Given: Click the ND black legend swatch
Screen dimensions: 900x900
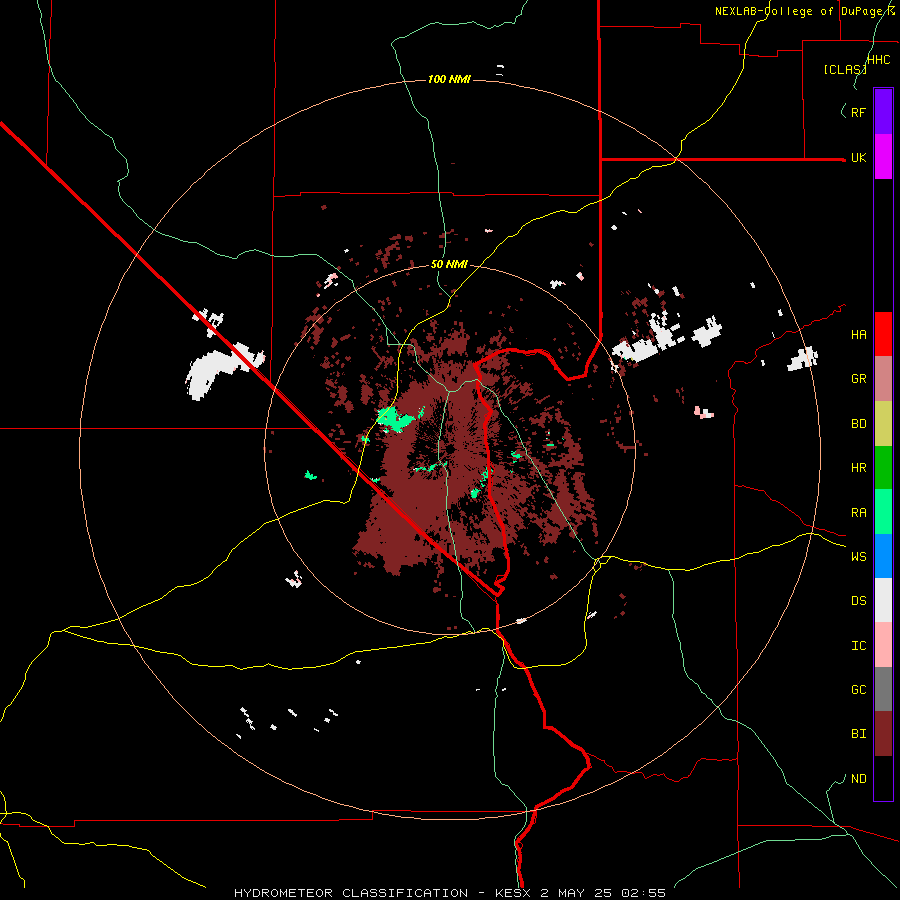Looking at the screenshot, I should coord(883,778).
